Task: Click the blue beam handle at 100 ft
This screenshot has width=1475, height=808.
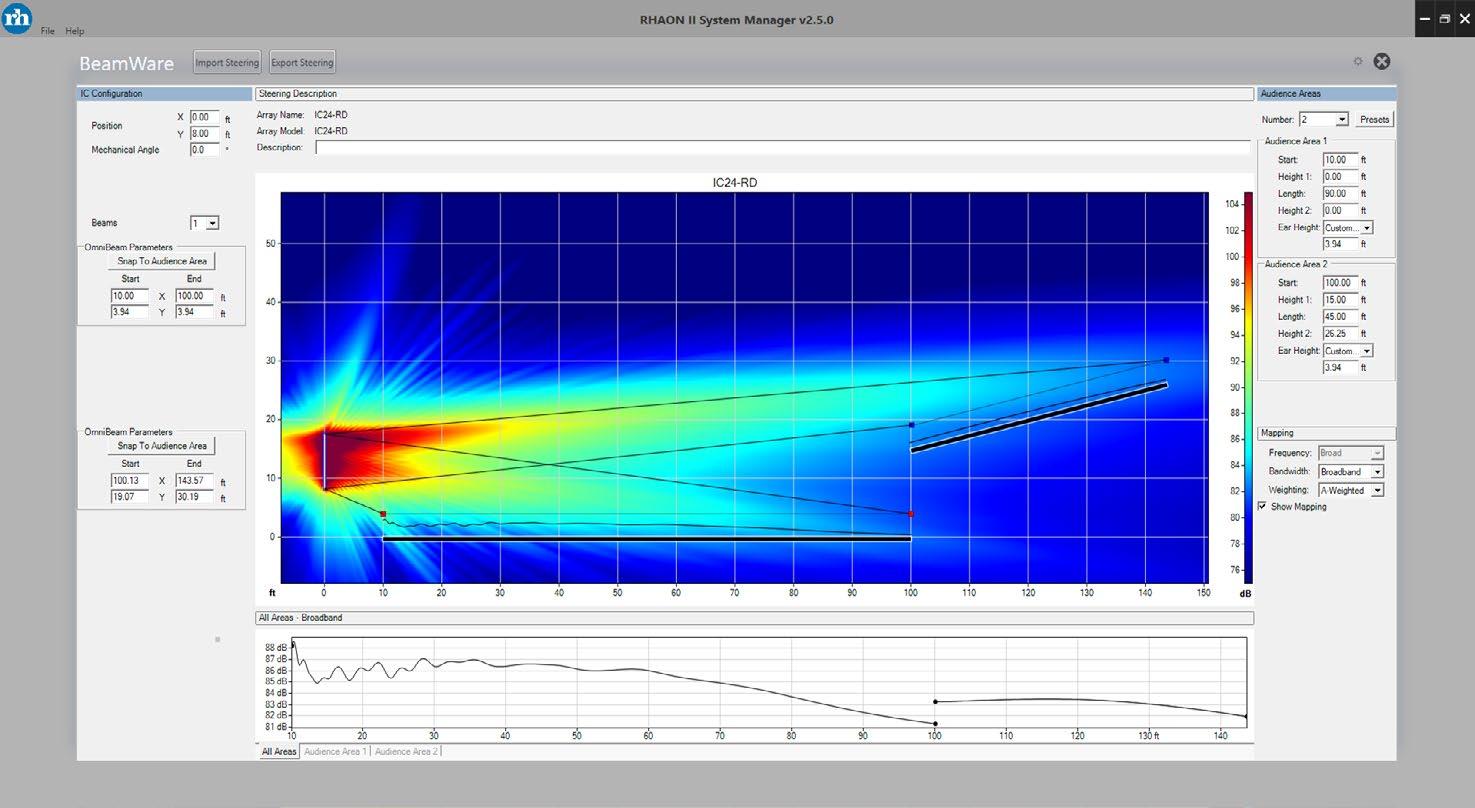Action: [911, 425]
